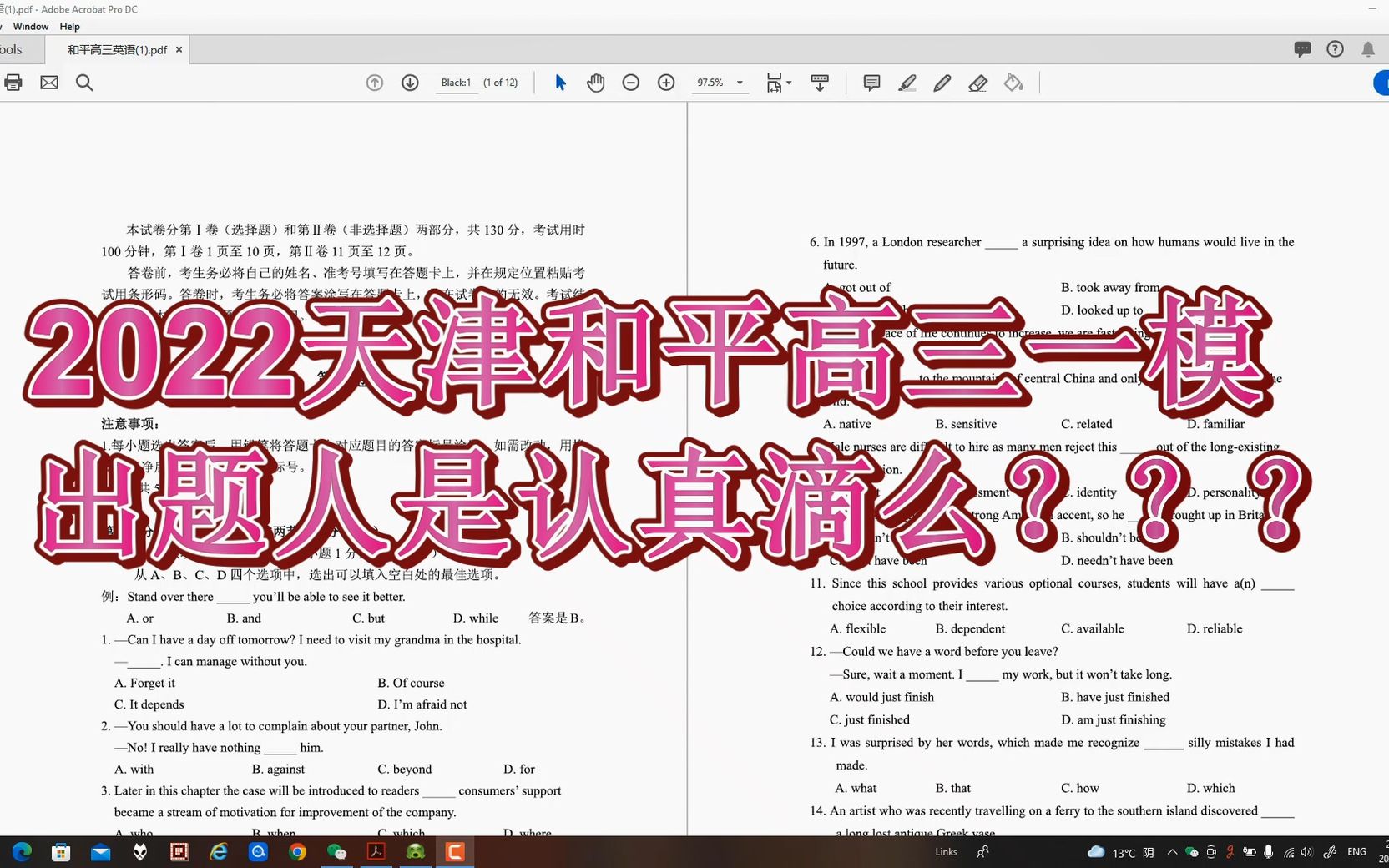Click answer option 'B. against'
Image resolution: width=1389 pixels, height=868 pixels.
tap(278, 770)
